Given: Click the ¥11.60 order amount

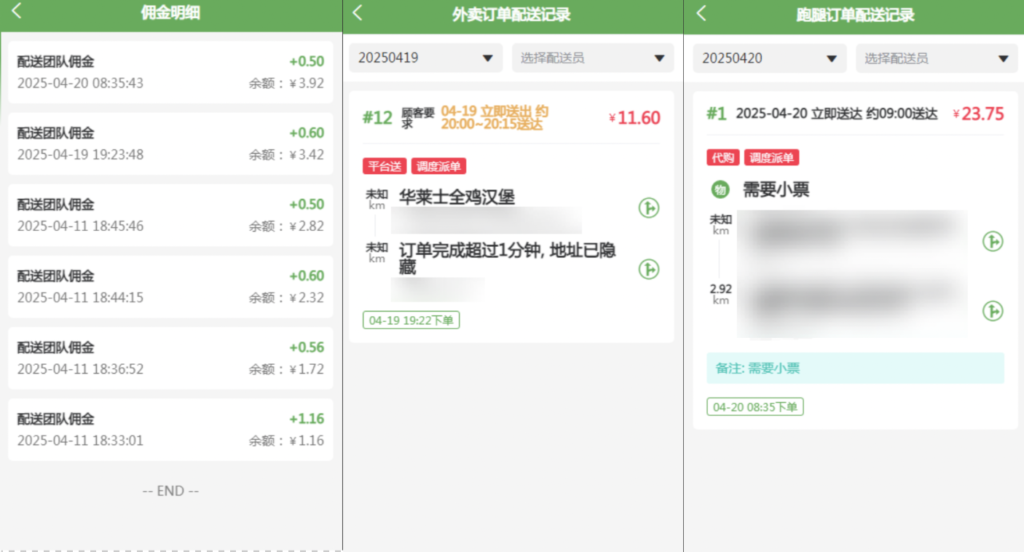Looking at the screenshot, I should coord(634,118).
